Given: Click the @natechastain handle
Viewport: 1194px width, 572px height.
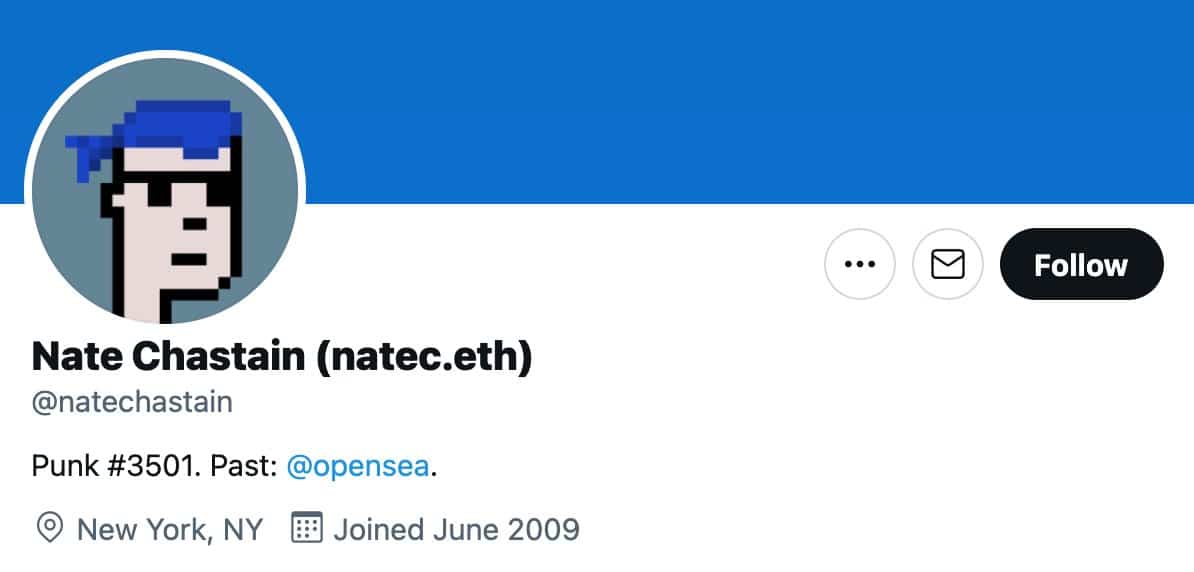Looking at the screenshot, I should [132, 402].
